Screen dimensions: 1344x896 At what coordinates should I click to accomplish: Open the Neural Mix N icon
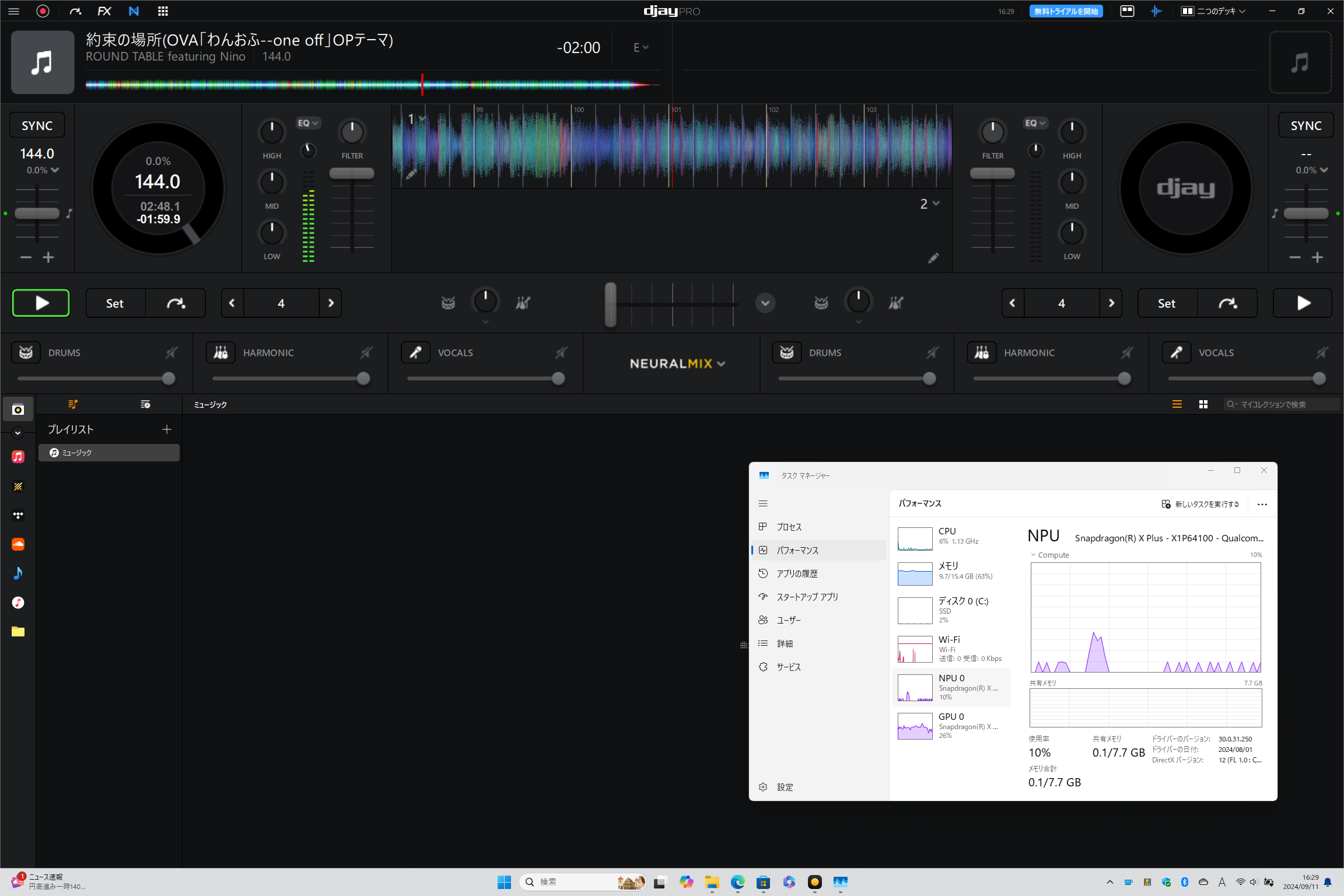[x=134, y=11]
